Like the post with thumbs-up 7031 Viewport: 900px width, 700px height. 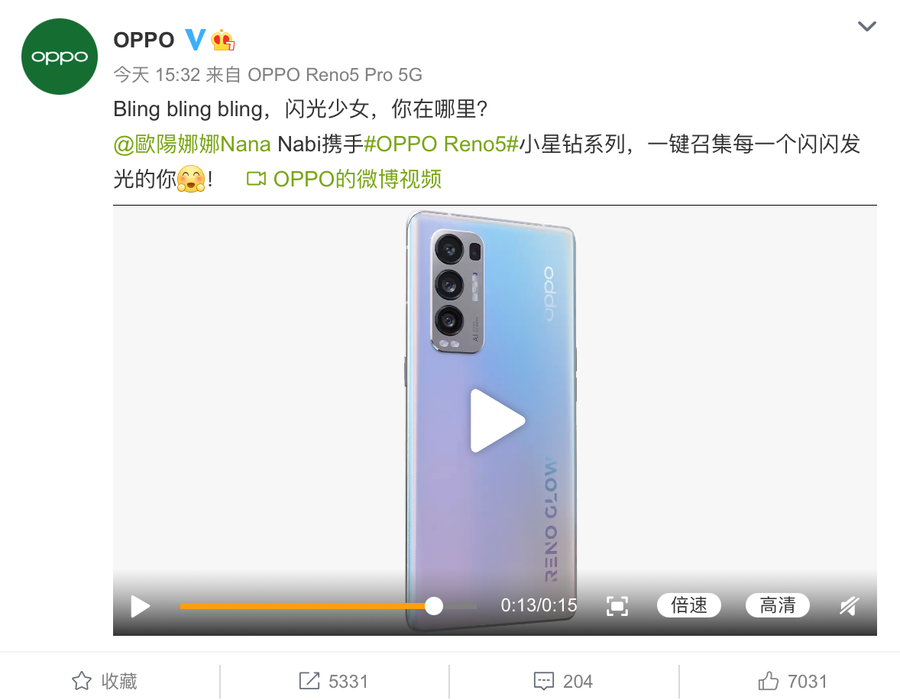pos(792,681)
